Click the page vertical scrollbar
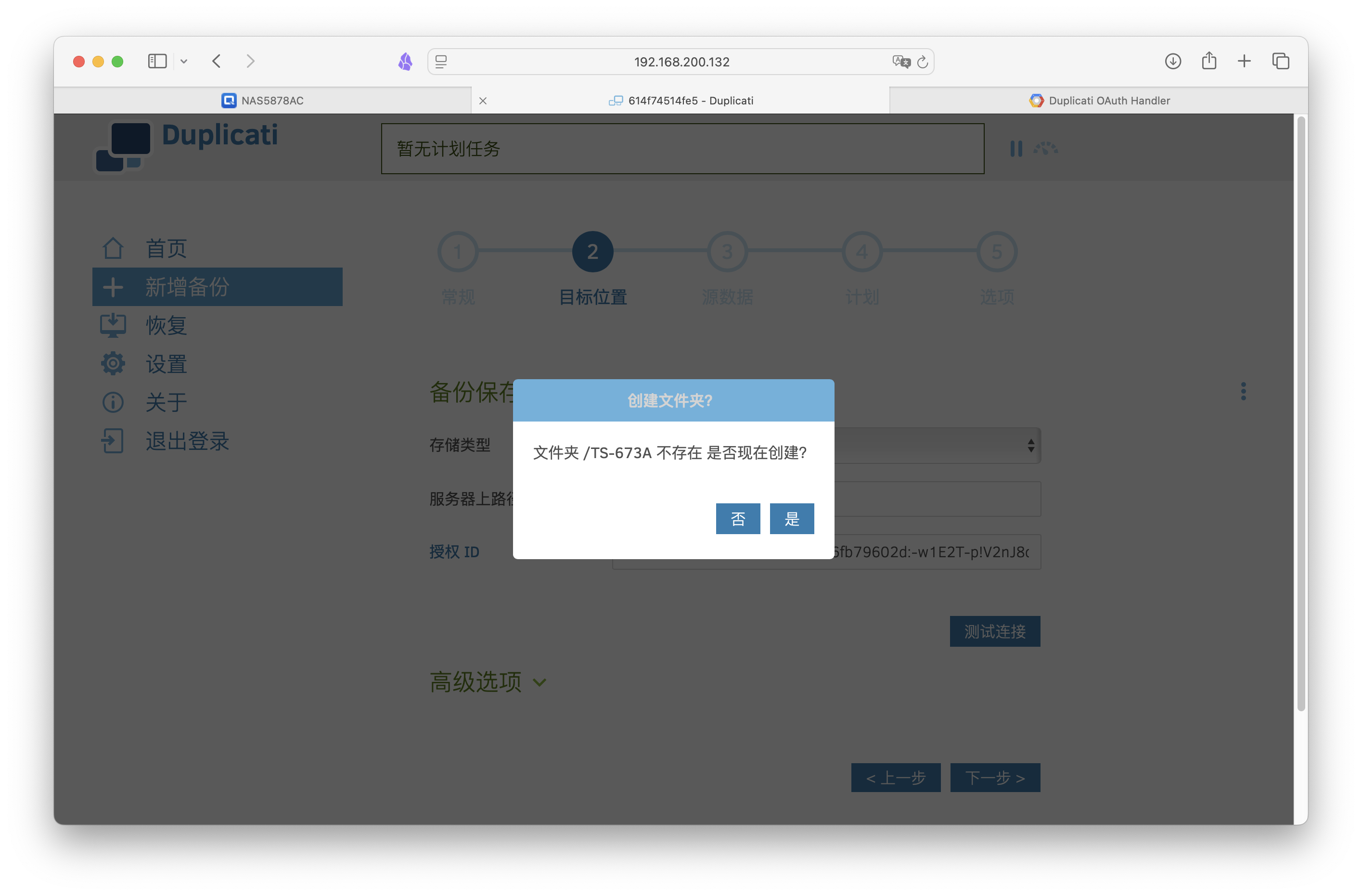This screenshot has height=896, width=1362. (x=1301, y=414)
